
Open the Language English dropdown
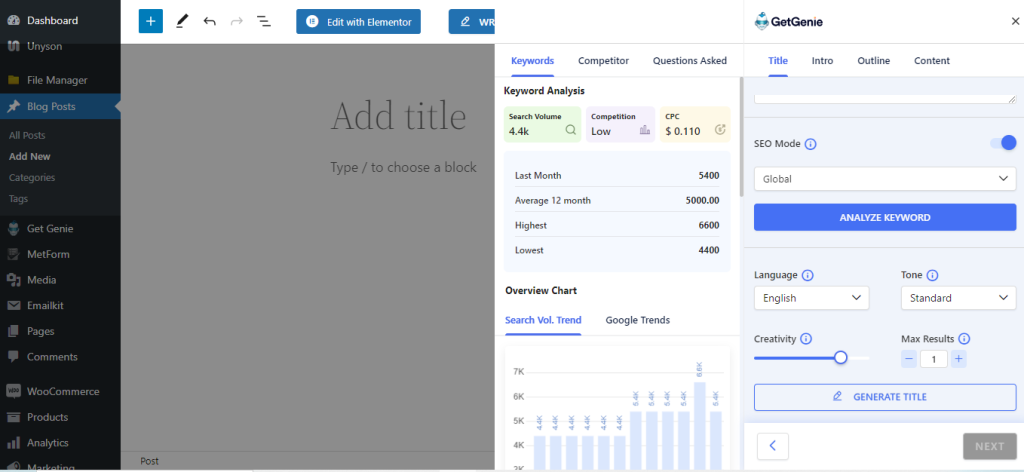(811, 298)
